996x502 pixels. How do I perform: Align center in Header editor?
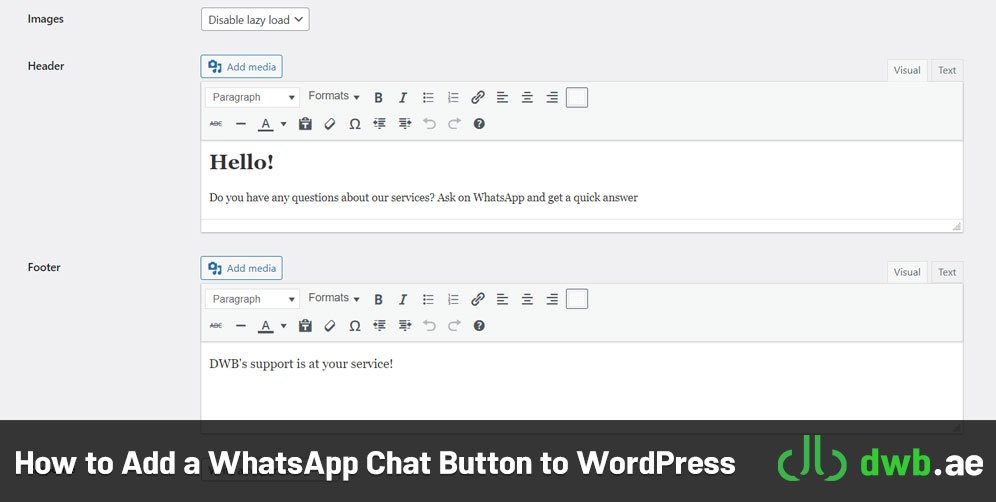(527, 97)
